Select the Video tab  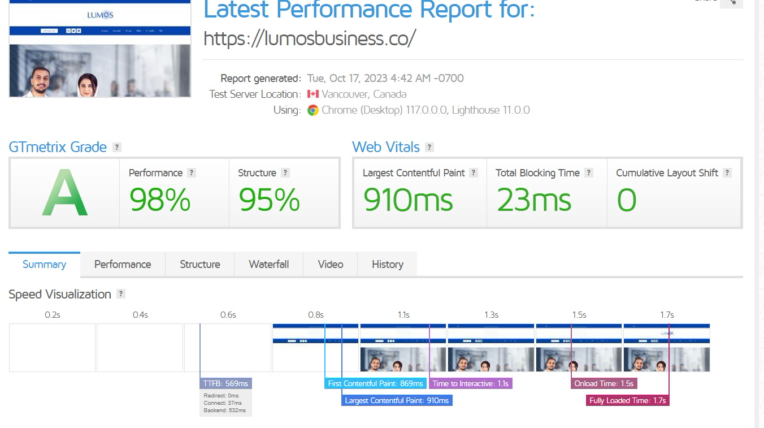(330, 264)
